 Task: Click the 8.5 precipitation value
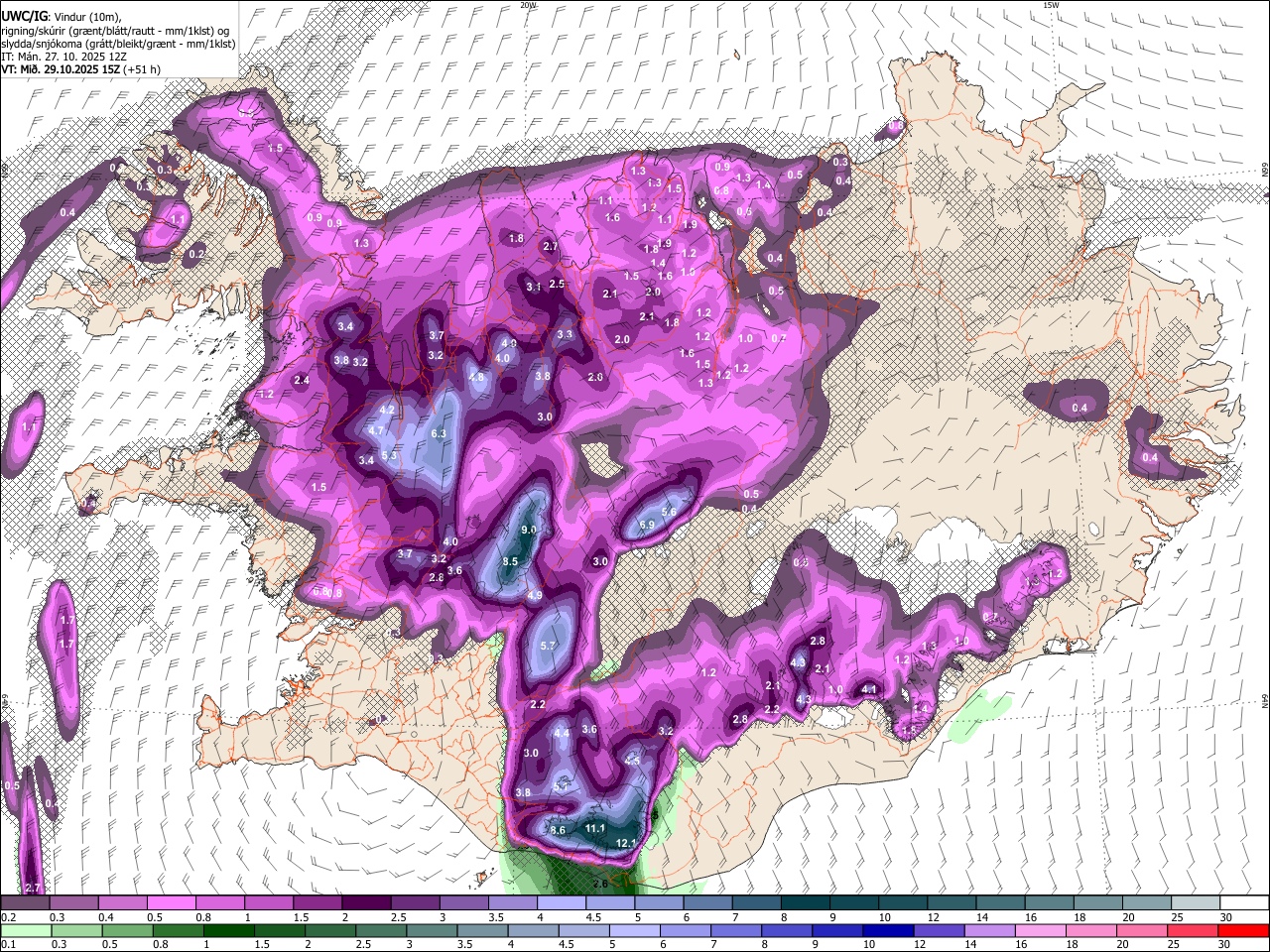[510, 561]
